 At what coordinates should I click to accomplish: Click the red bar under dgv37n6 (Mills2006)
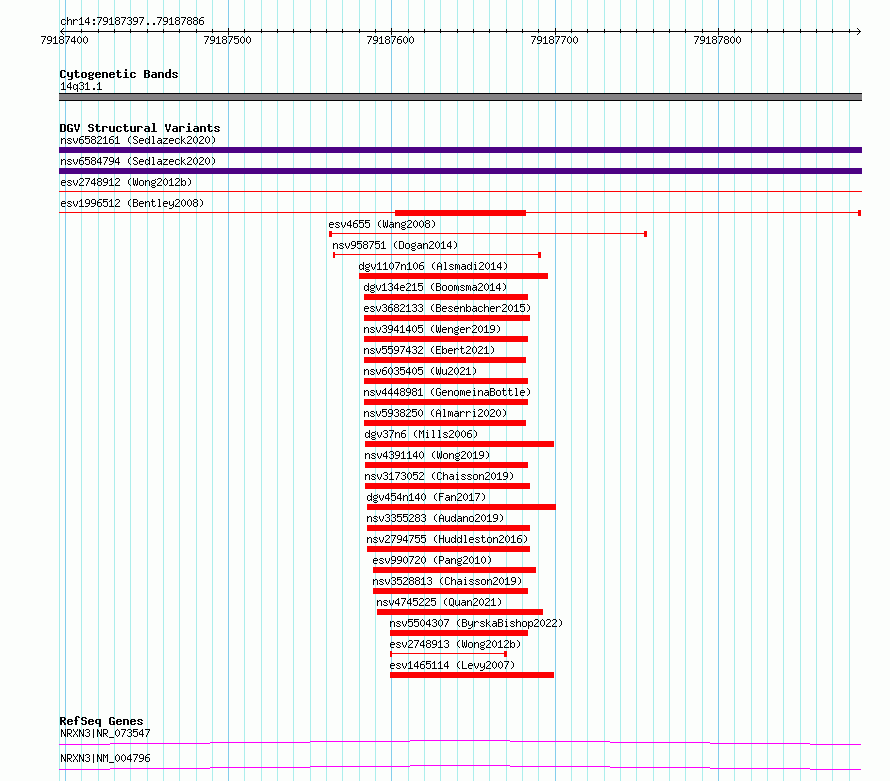tap(459, 444)
